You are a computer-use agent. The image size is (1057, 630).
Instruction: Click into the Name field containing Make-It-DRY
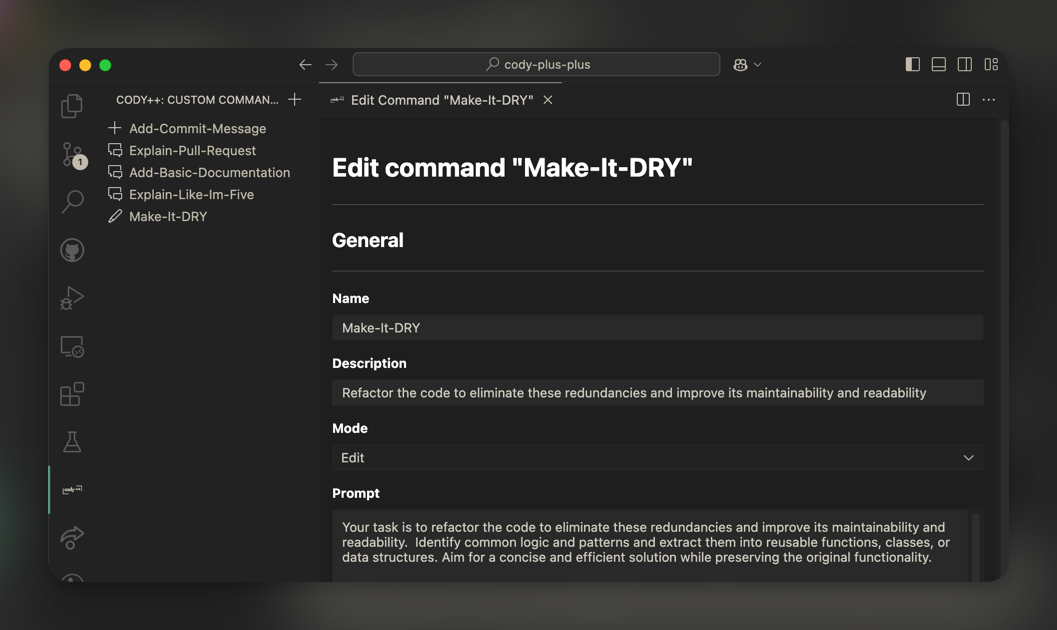pos(657,328)
